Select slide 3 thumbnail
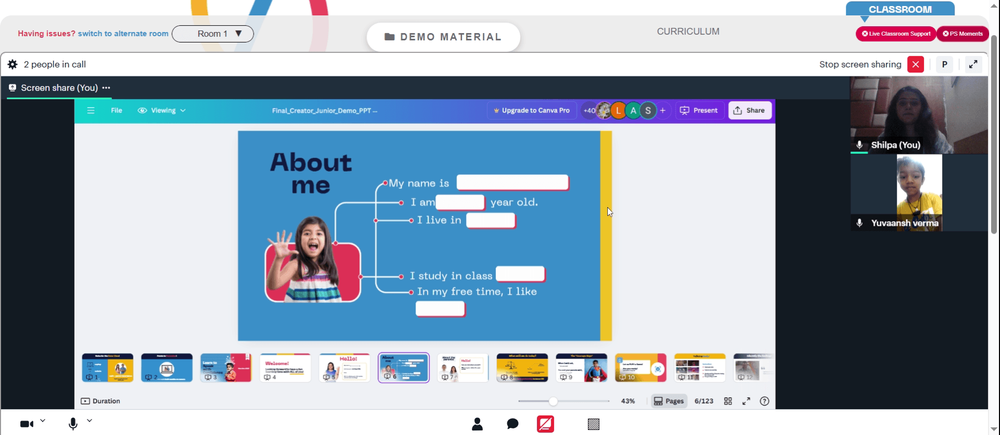This screenshot has height=435, width=1000. (x=226, y=368)
